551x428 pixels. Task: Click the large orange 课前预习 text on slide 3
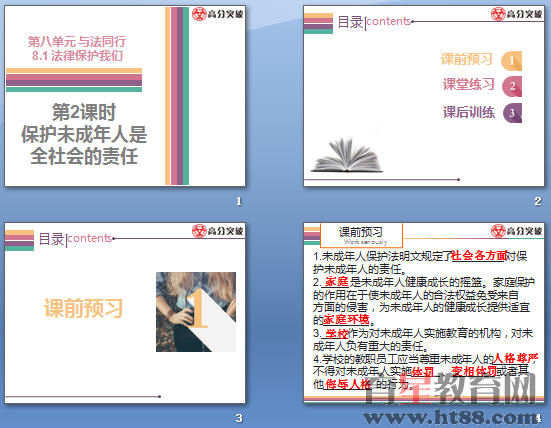(x=83, y=308)
